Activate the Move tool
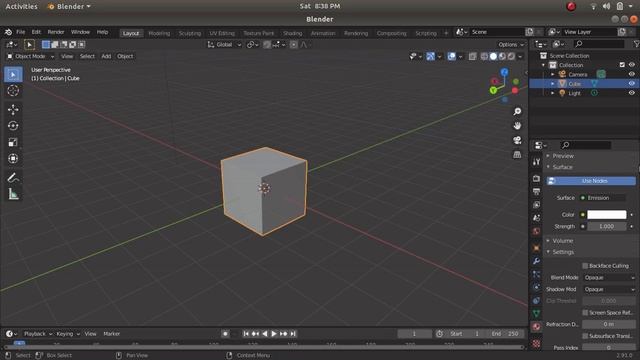The image size is (640, 360). [13, 109]
